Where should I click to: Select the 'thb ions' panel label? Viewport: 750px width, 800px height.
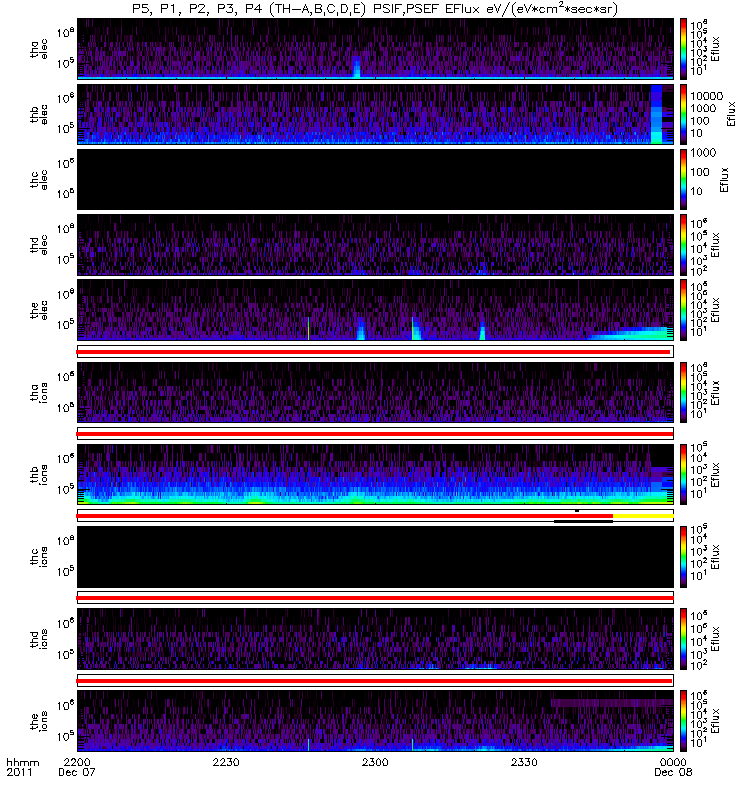tap(39, 474)
